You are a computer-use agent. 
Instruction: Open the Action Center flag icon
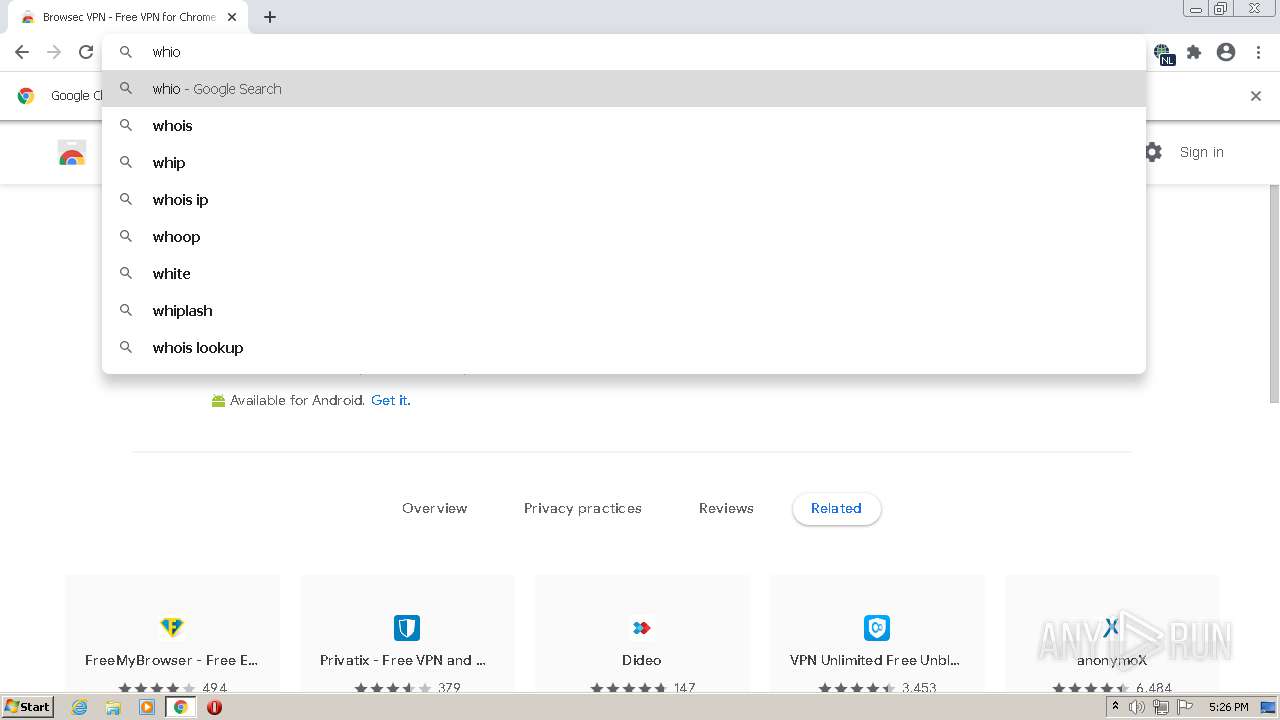point(1185,707)
